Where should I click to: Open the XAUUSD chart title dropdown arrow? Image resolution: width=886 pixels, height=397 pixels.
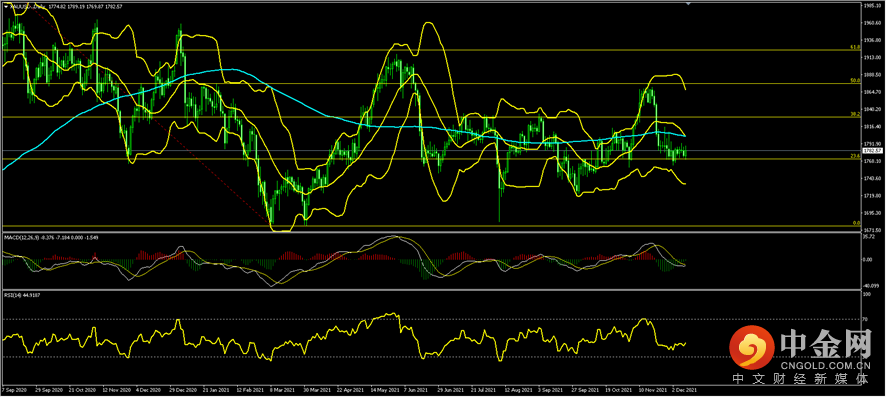coord(6,6)
